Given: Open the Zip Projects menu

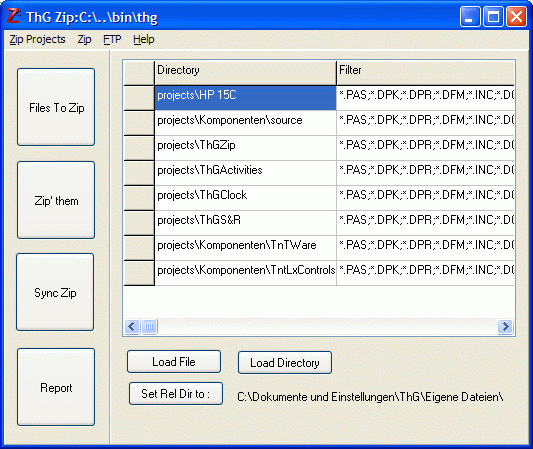Looking at the screenshot, I should [37, 39].
